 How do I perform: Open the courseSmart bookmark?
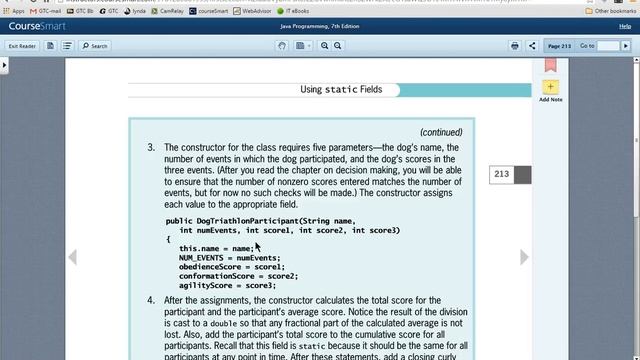(x=209, y=11)
